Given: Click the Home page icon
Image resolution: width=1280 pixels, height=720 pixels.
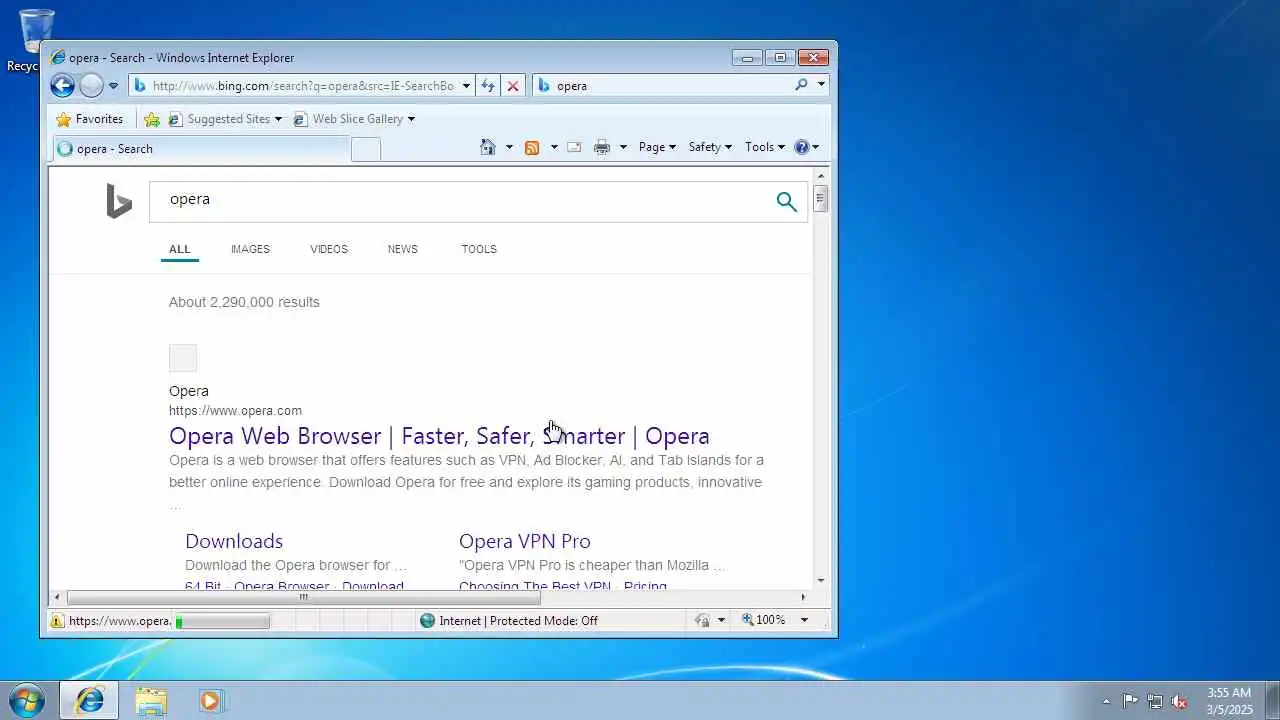Looking at the screenshot, I should 488,147.
